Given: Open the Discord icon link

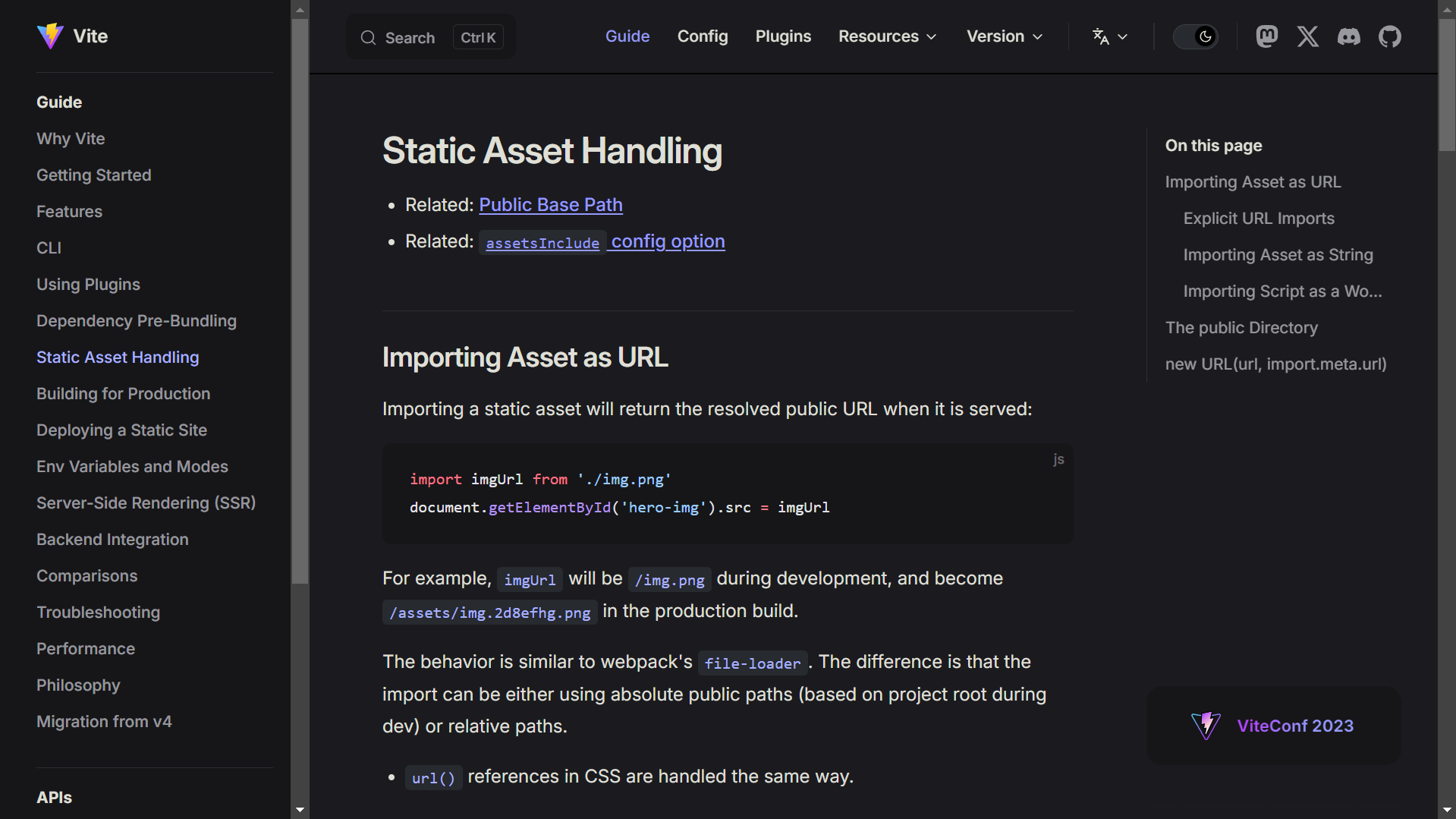Looking at the screenshot, I should [x=1348, y=36].
